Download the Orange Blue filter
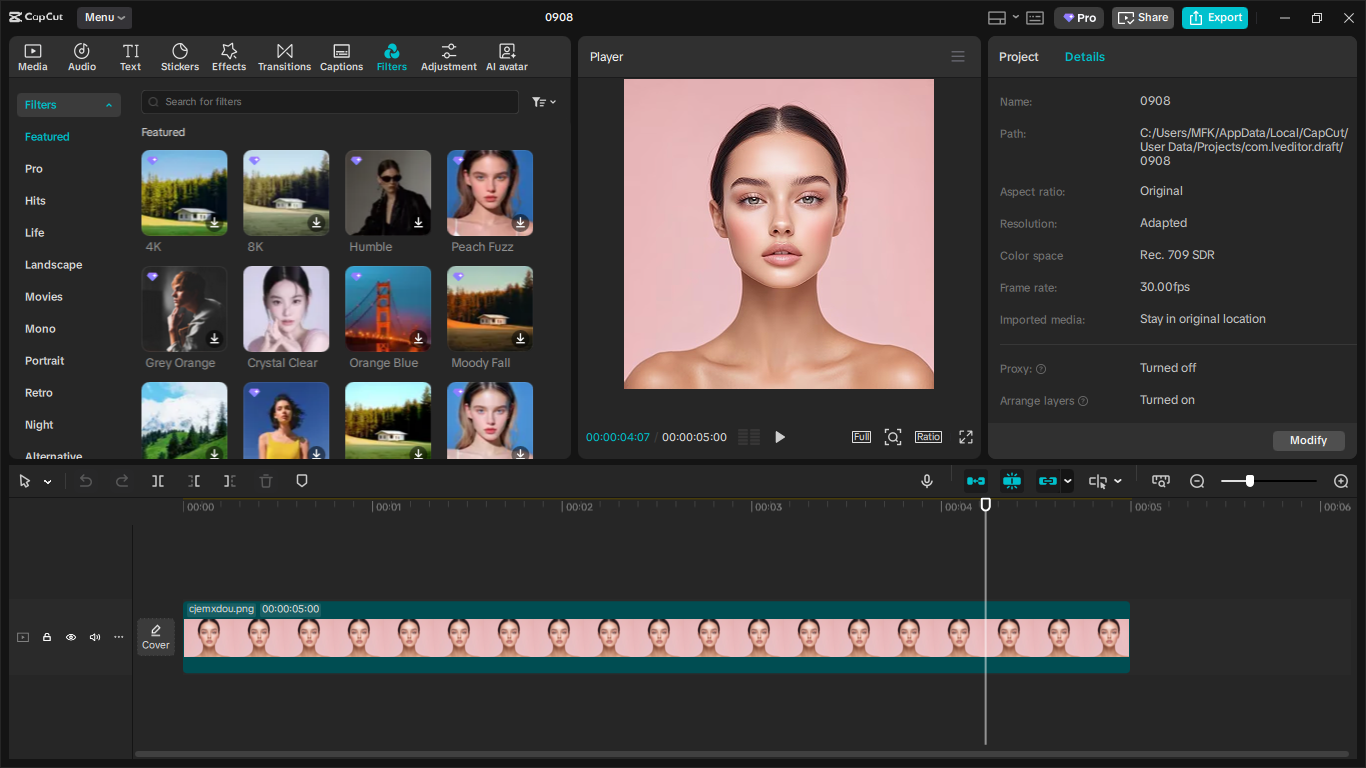 tap(418, 339)
